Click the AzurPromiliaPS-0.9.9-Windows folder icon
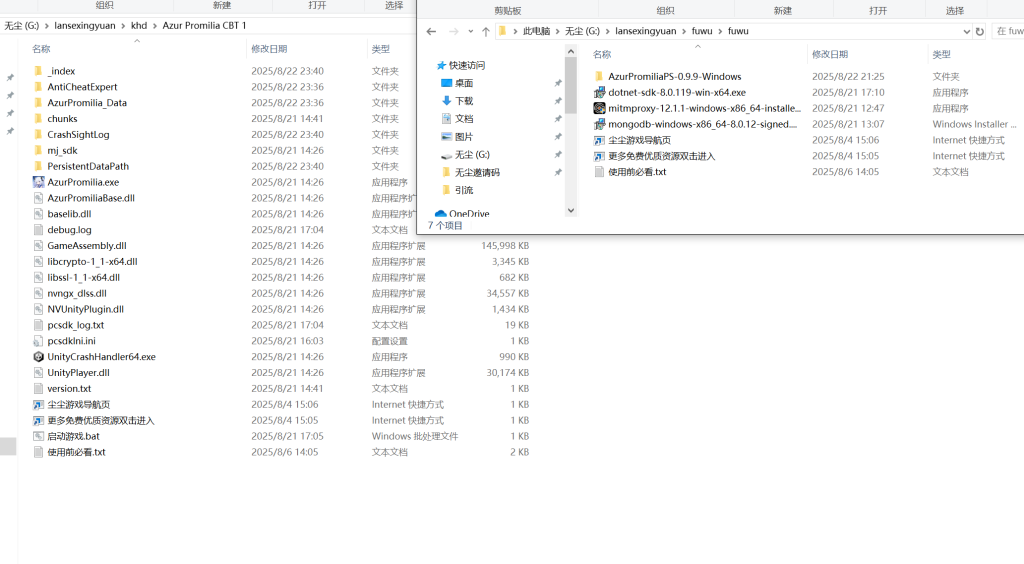This screenshot has height=564, width=1024. (x=599, y=76)
